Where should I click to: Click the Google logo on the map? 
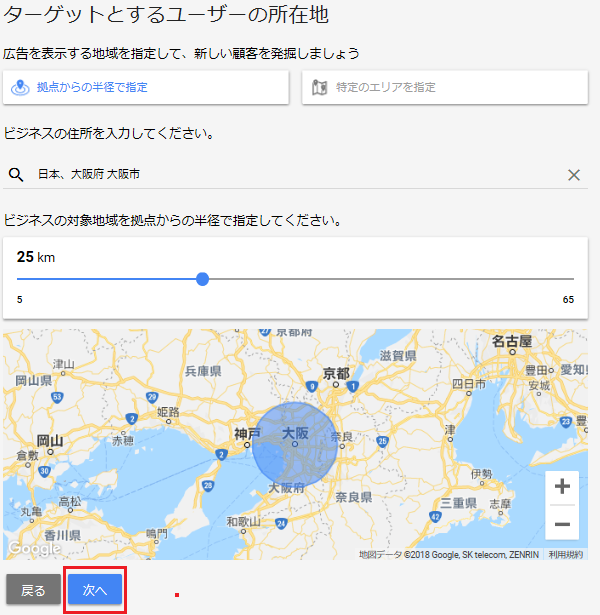pyautogui.click(x=34, y=549)
